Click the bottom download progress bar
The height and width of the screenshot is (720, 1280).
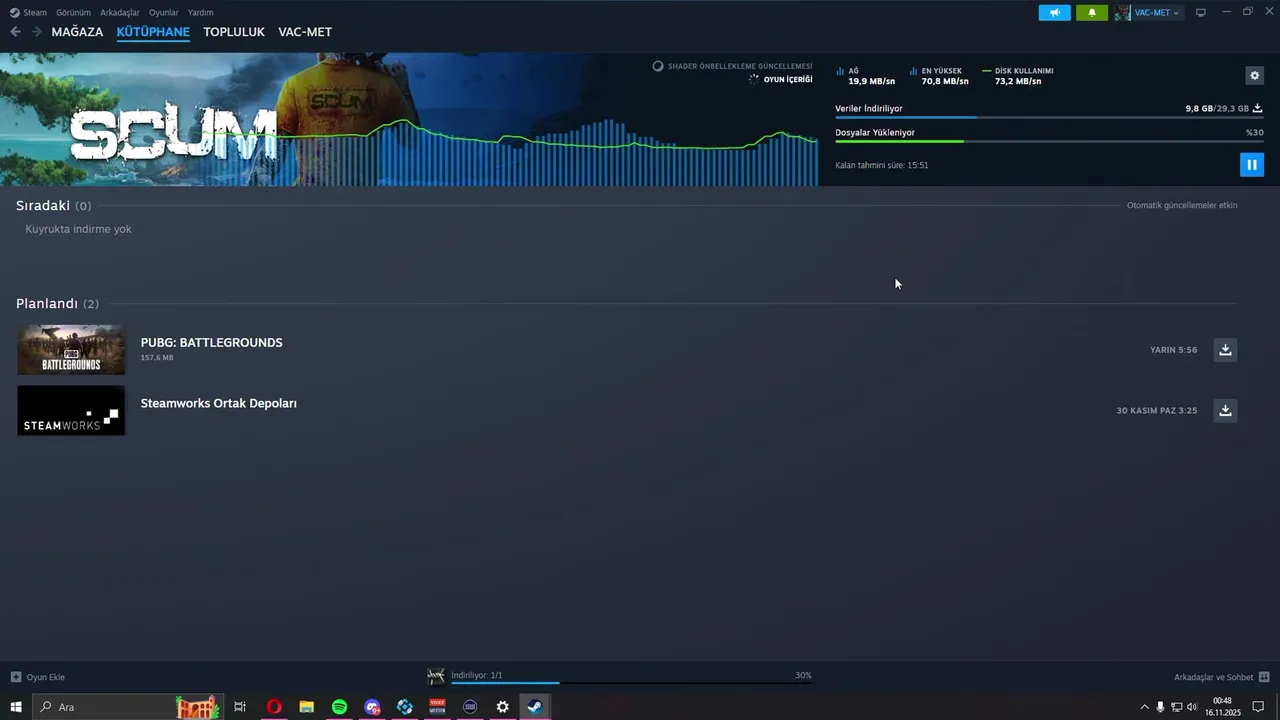[x=631, y=683]
